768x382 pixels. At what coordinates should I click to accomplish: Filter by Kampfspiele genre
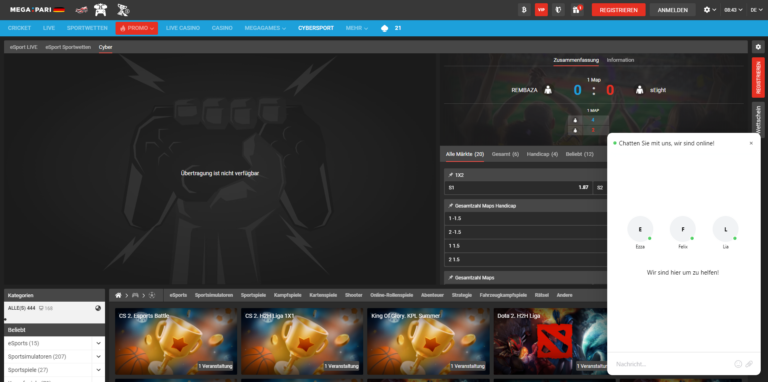point(288,295)
